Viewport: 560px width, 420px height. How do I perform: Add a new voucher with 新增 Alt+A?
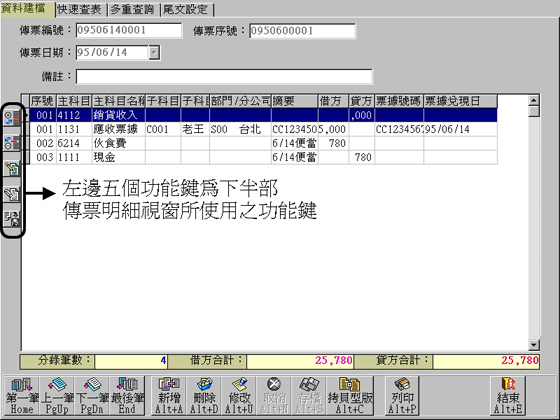click(x=169, y=395)
